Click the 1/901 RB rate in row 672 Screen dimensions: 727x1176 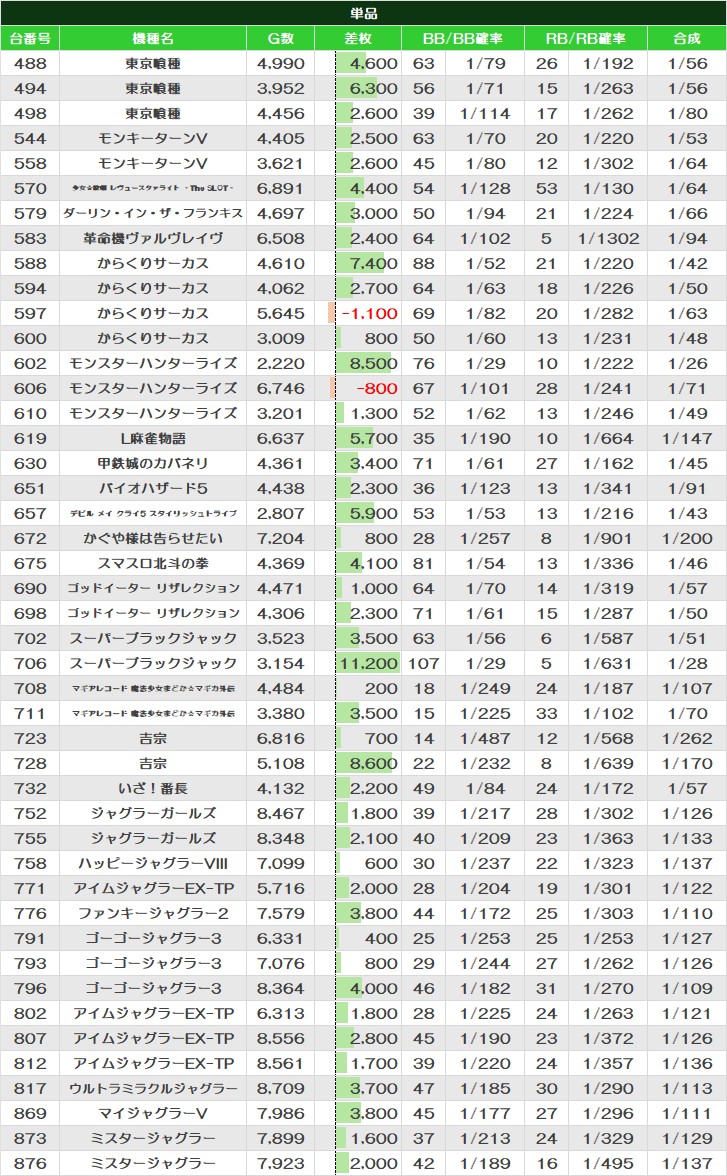pos(608,538)
